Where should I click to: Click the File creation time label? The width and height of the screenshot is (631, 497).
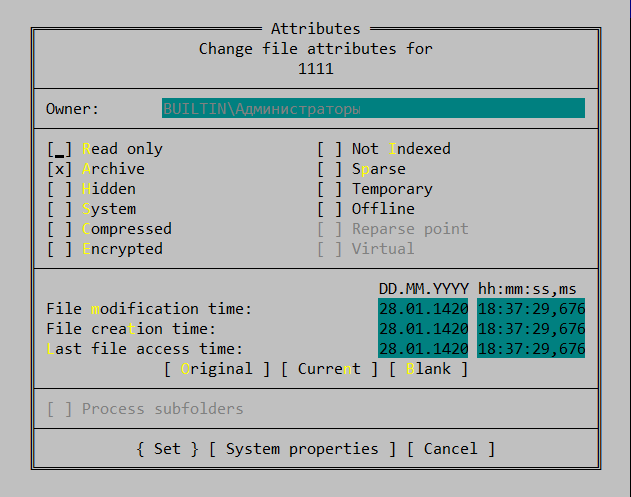(131, 329)
